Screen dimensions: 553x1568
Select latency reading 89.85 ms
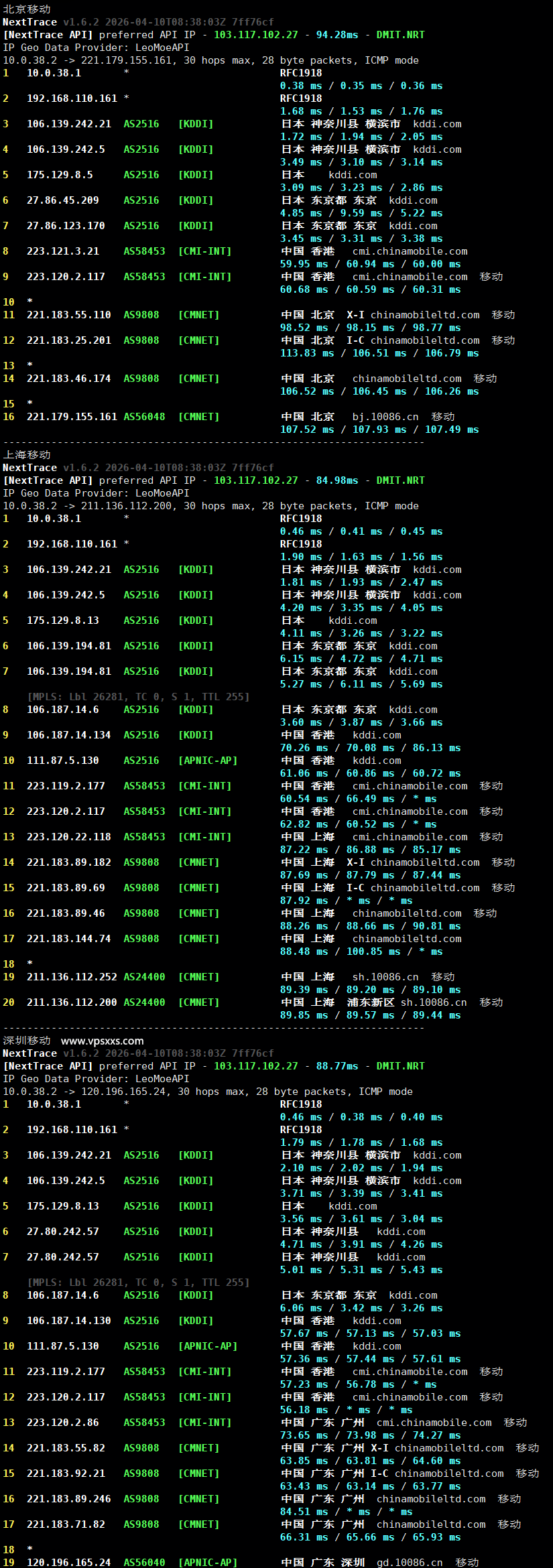point(304,1015)
